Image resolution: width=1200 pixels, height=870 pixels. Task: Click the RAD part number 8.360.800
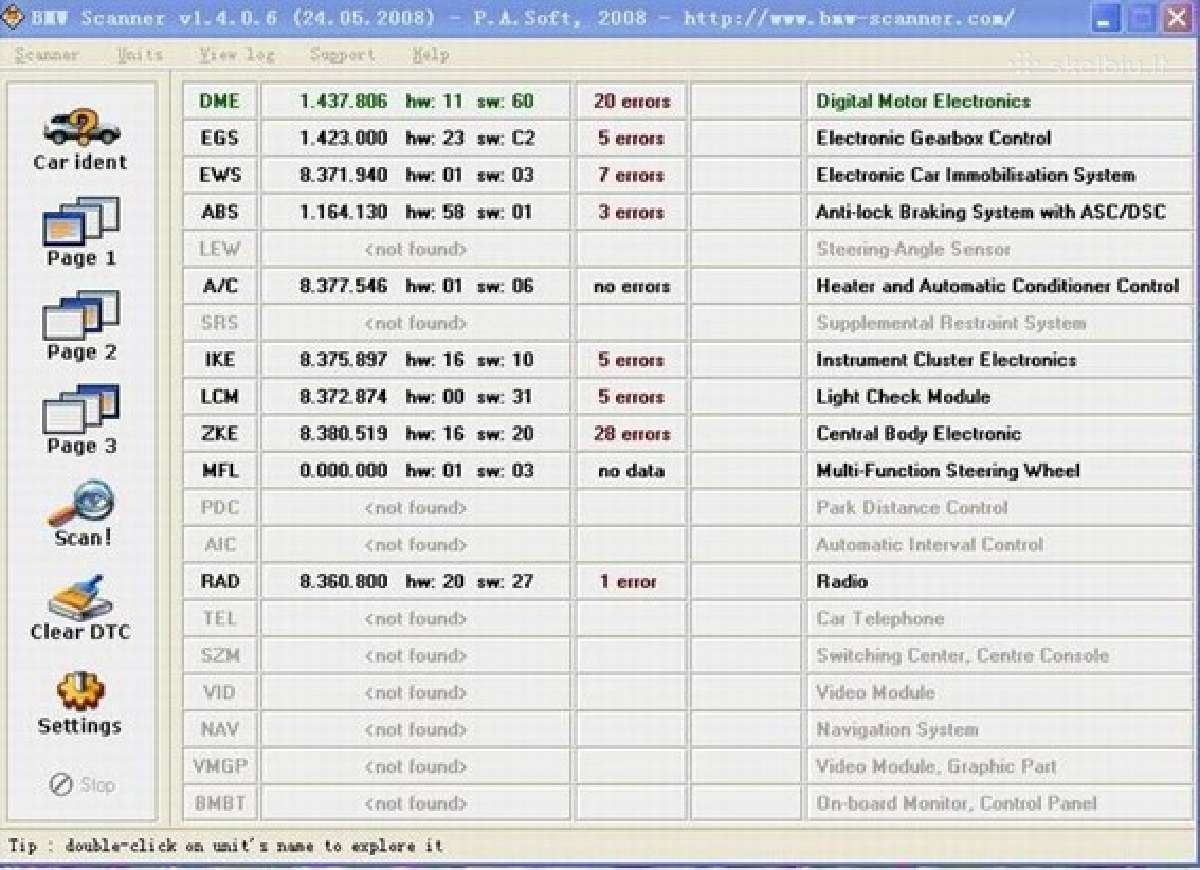[343, 582]
